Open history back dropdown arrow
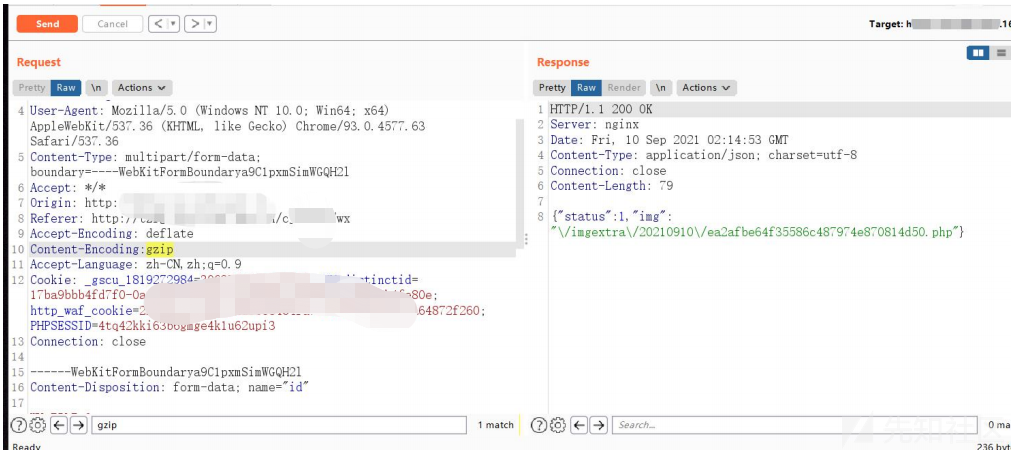The width and height of the screenshot is (1021, 452). point(175,23)
